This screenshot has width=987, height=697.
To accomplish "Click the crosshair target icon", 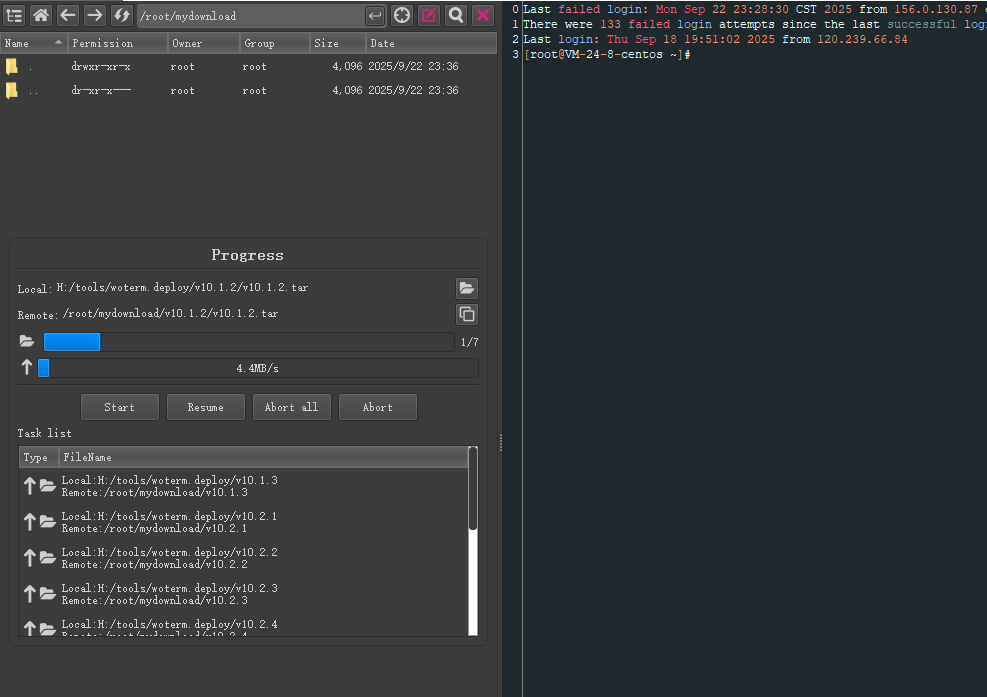I will 402,15.
